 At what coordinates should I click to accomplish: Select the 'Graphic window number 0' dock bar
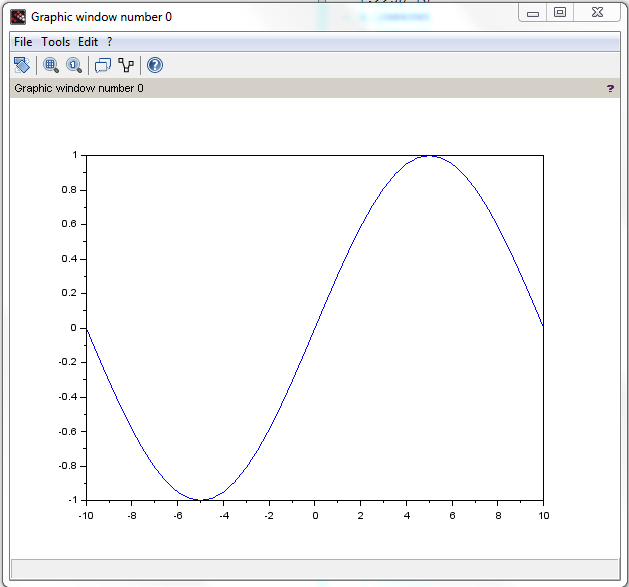coord(315,88)
